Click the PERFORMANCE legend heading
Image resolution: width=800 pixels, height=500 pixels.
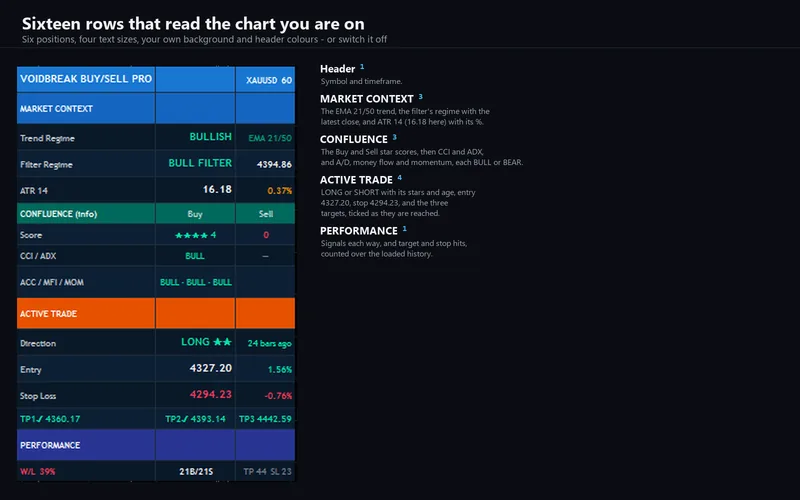pyautogui.click(x=359, y=231)
